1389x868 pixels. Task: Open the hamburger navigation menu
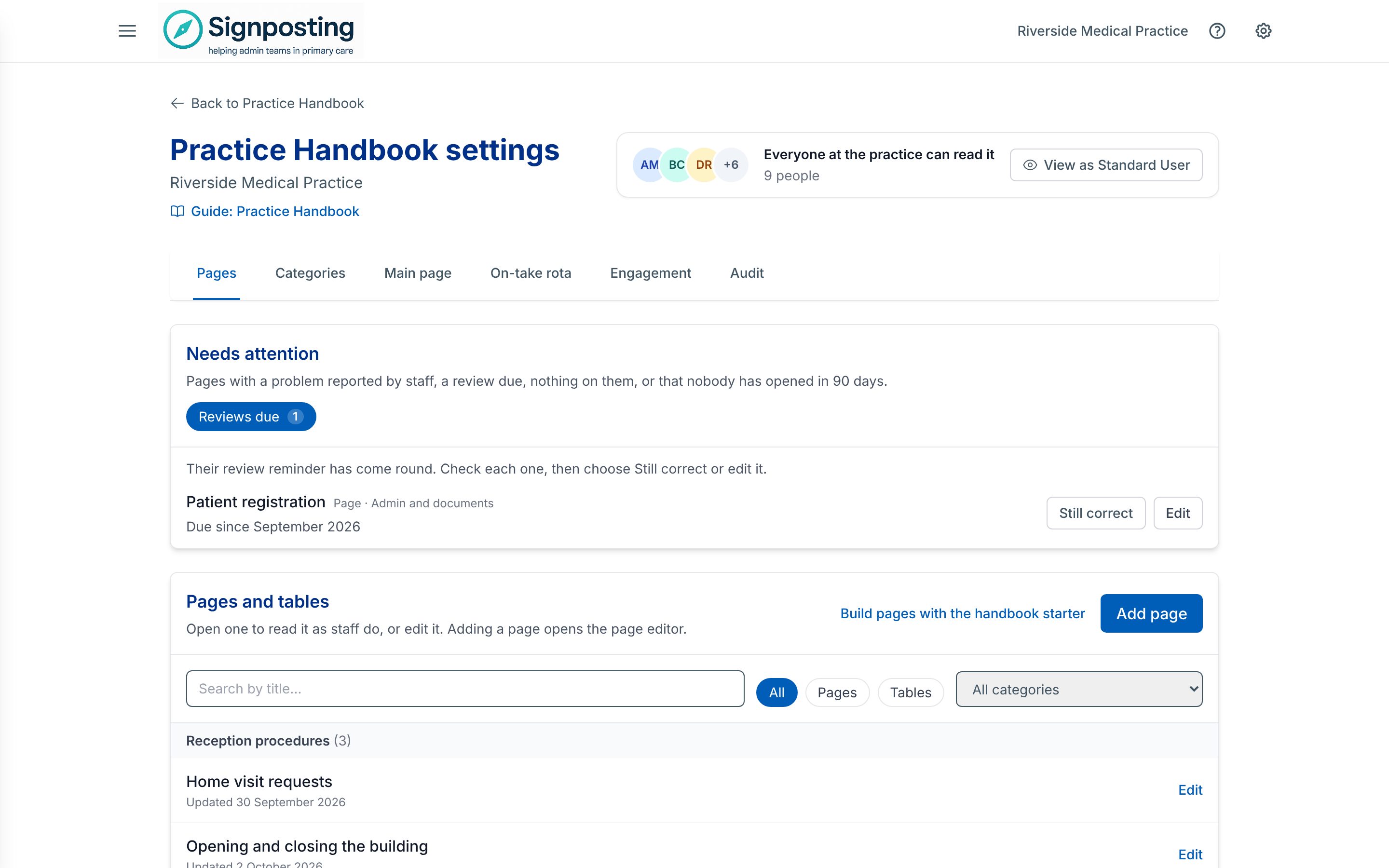[127, 31]
